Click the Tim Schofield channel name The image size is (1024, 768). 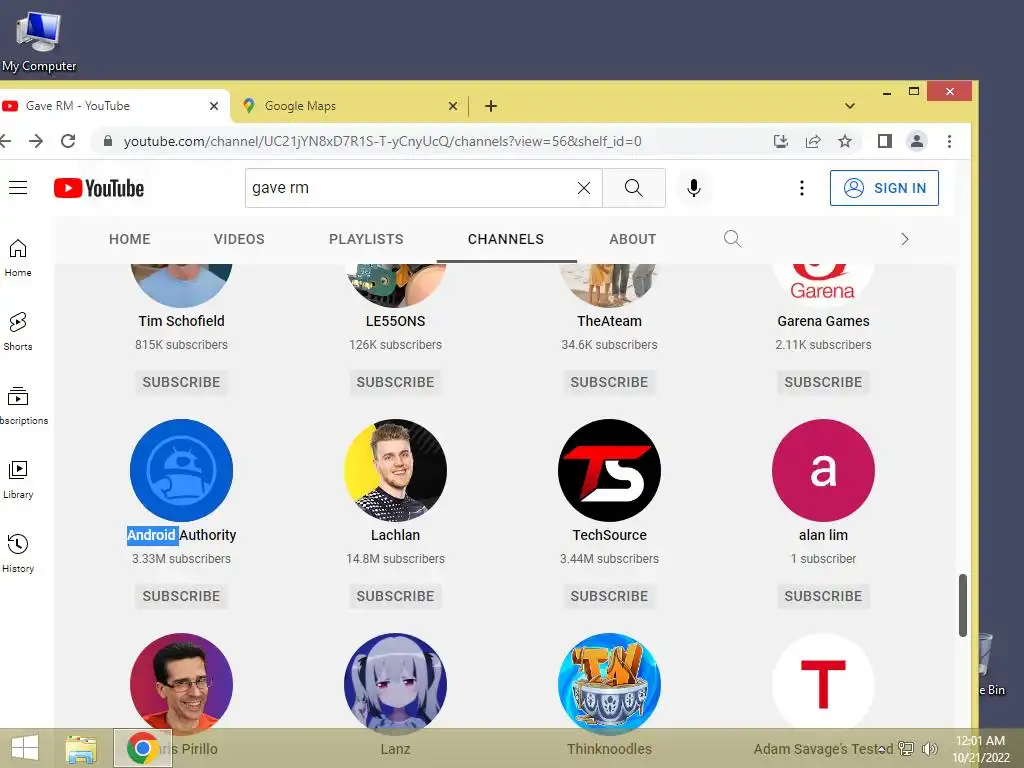coord(181,321)
